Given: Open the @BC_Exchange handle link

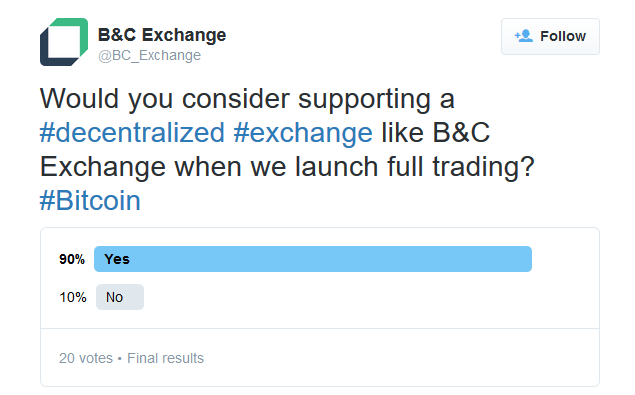Looking at the screenshot, I should coord(149,55).
